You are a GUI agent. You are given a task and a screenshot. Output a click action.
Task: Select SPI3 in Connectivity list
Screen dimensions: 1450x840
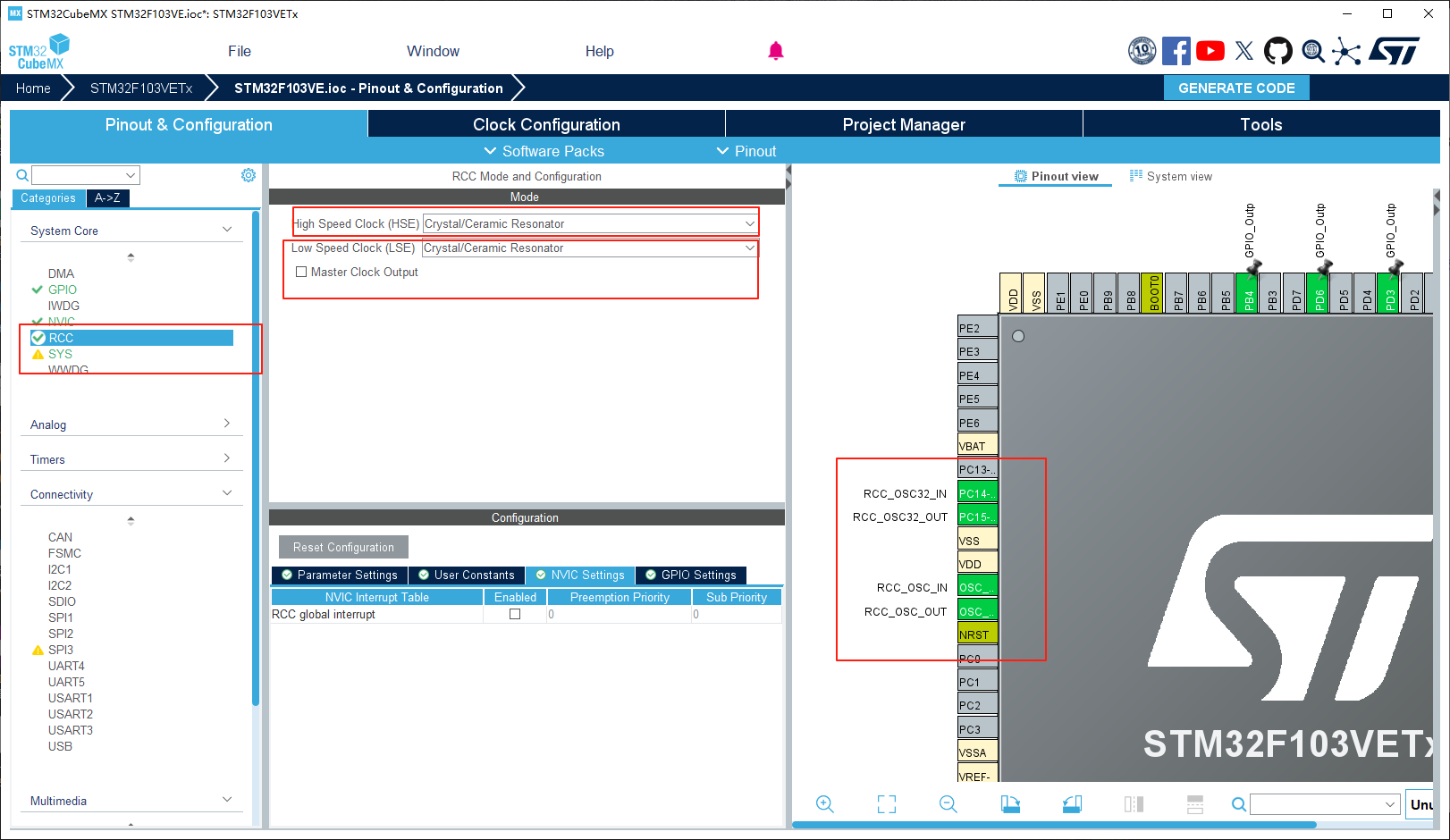click(x=61, y=650)
